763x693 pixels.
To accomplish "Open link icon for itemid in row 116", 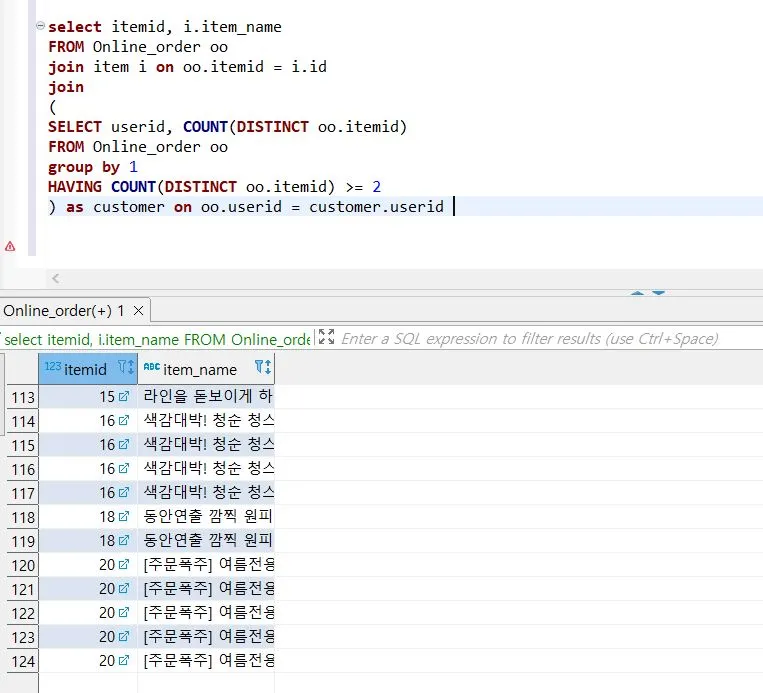I will 124,468.
